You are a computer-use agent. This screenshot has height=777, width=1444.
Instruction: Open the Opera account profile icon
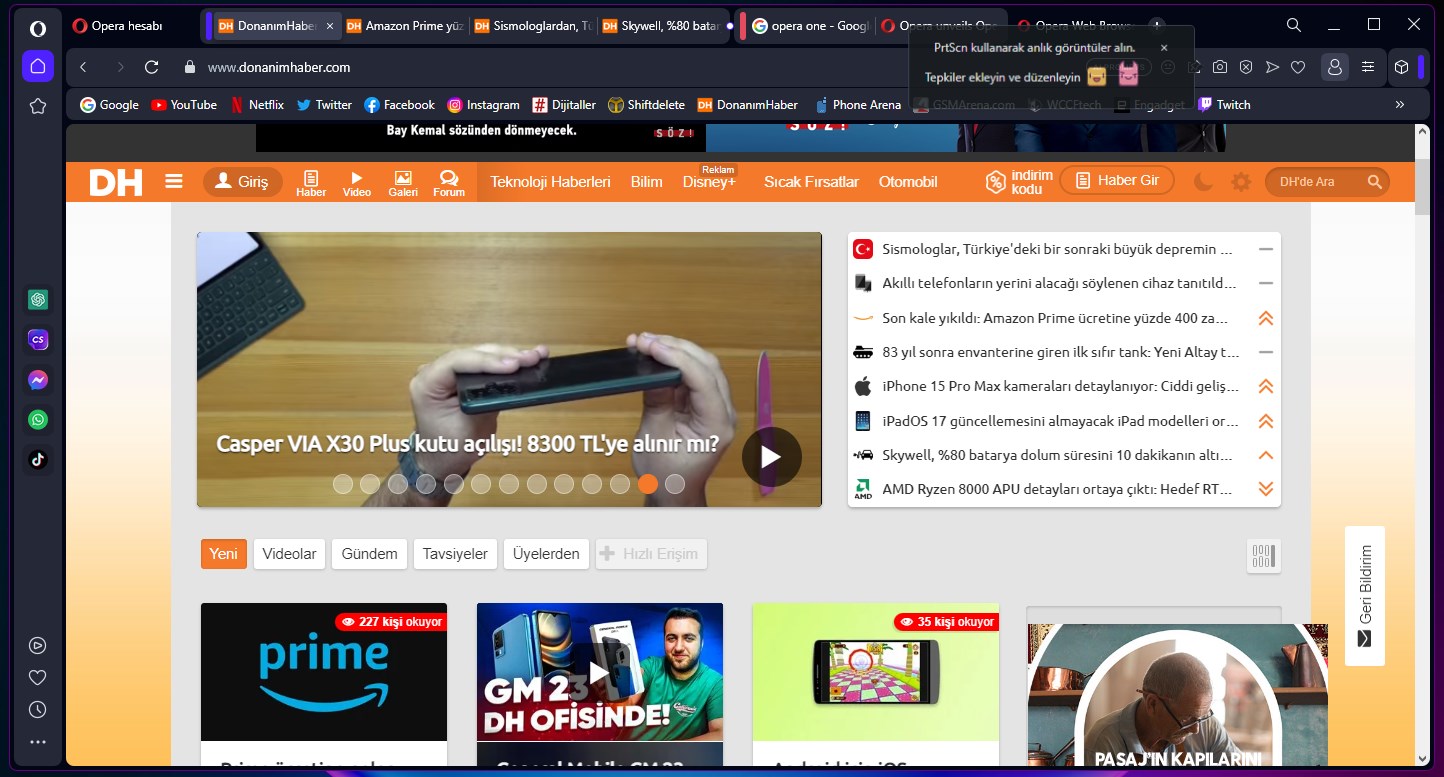[1334, 67]
